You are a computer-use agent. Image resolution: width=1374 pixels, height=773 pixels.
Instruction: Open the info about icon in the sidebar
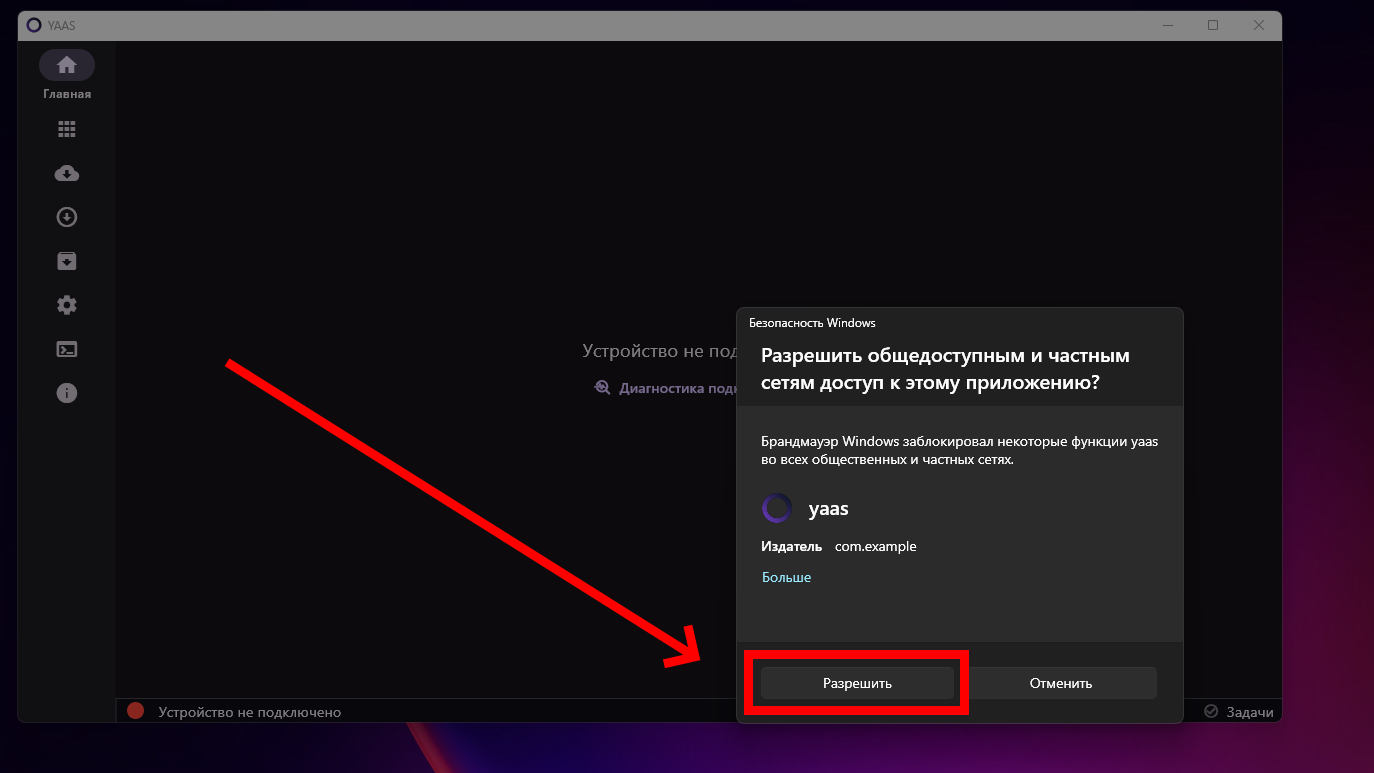click(x=67, y=394)
